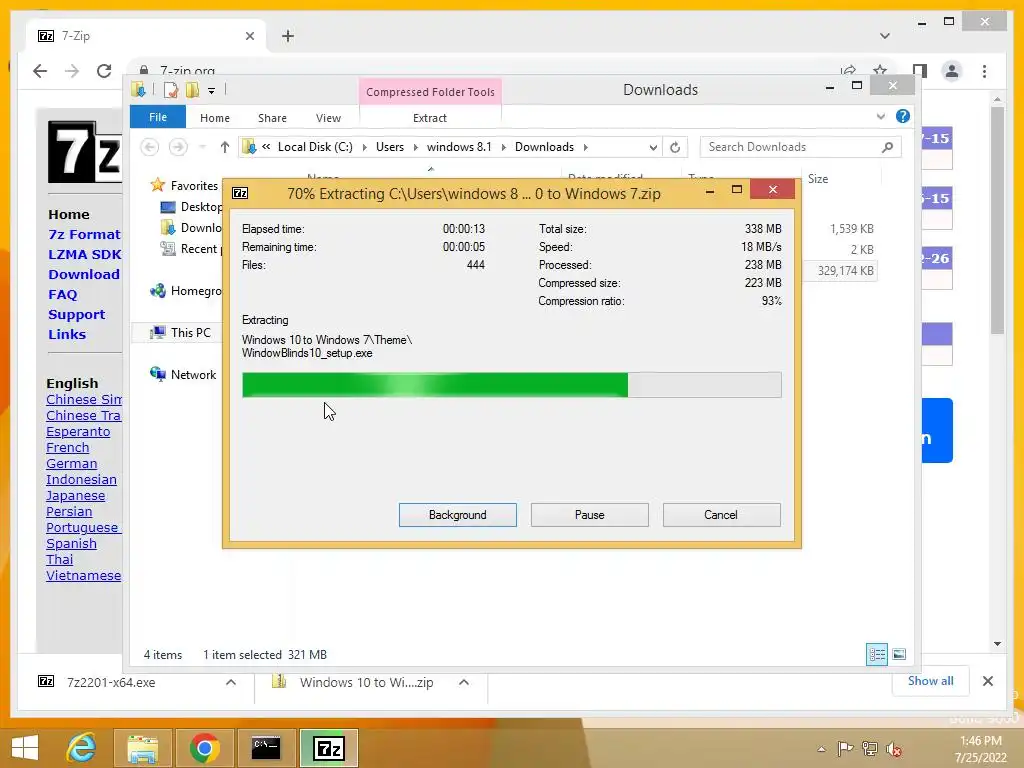Viewport: 1024px width, 768px height.
Task: Open Chrome three-dot menu
Action: click(x=984, y=71)
